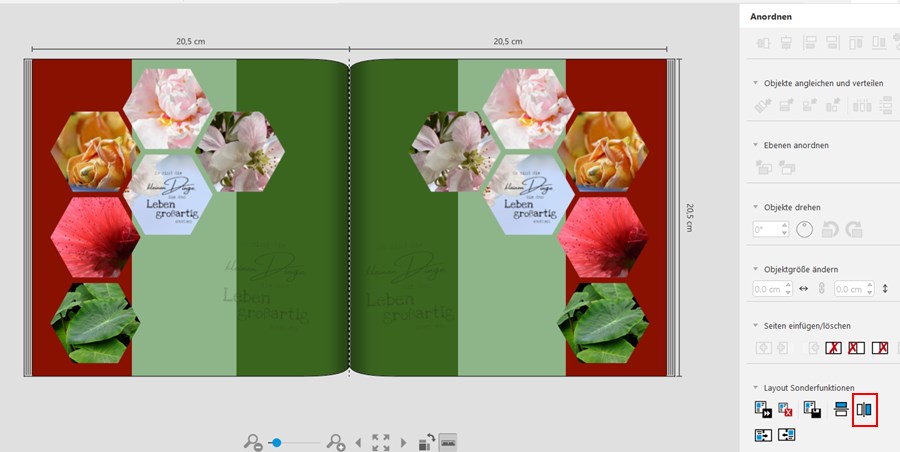The height and width of the screenshot is (452, 900).
Task: Center objects horizontally using first alignment icon
Action: pos(763,43)
